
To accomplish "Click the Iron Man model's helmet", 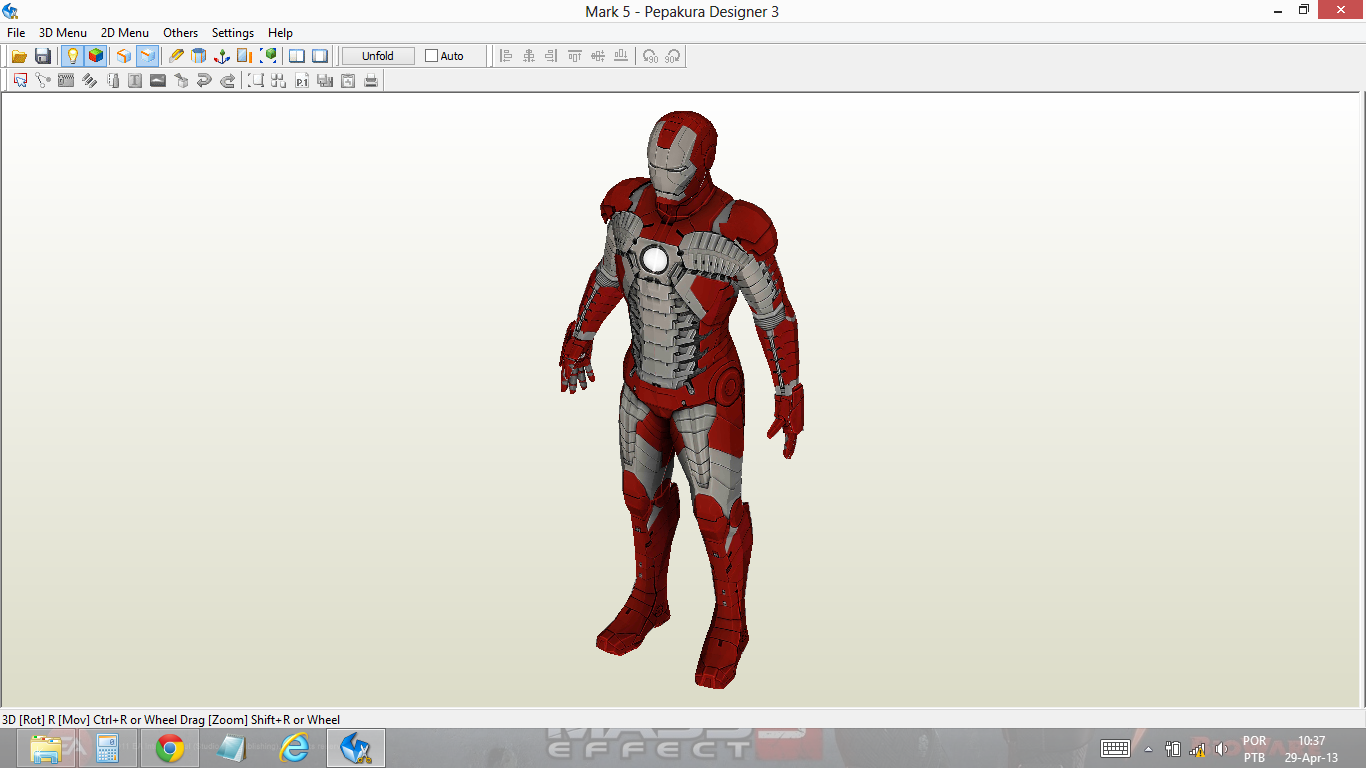I will pyautogui.click(x=681, y=155).
